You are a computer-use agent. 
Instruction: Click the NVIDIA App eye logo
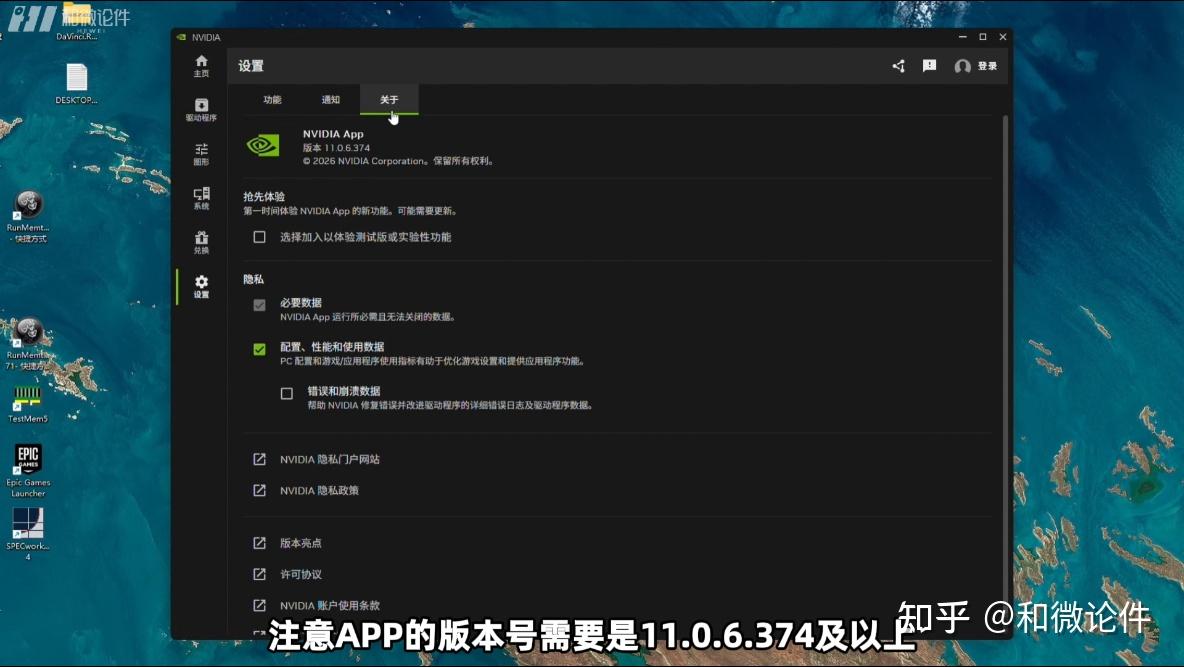263,145
